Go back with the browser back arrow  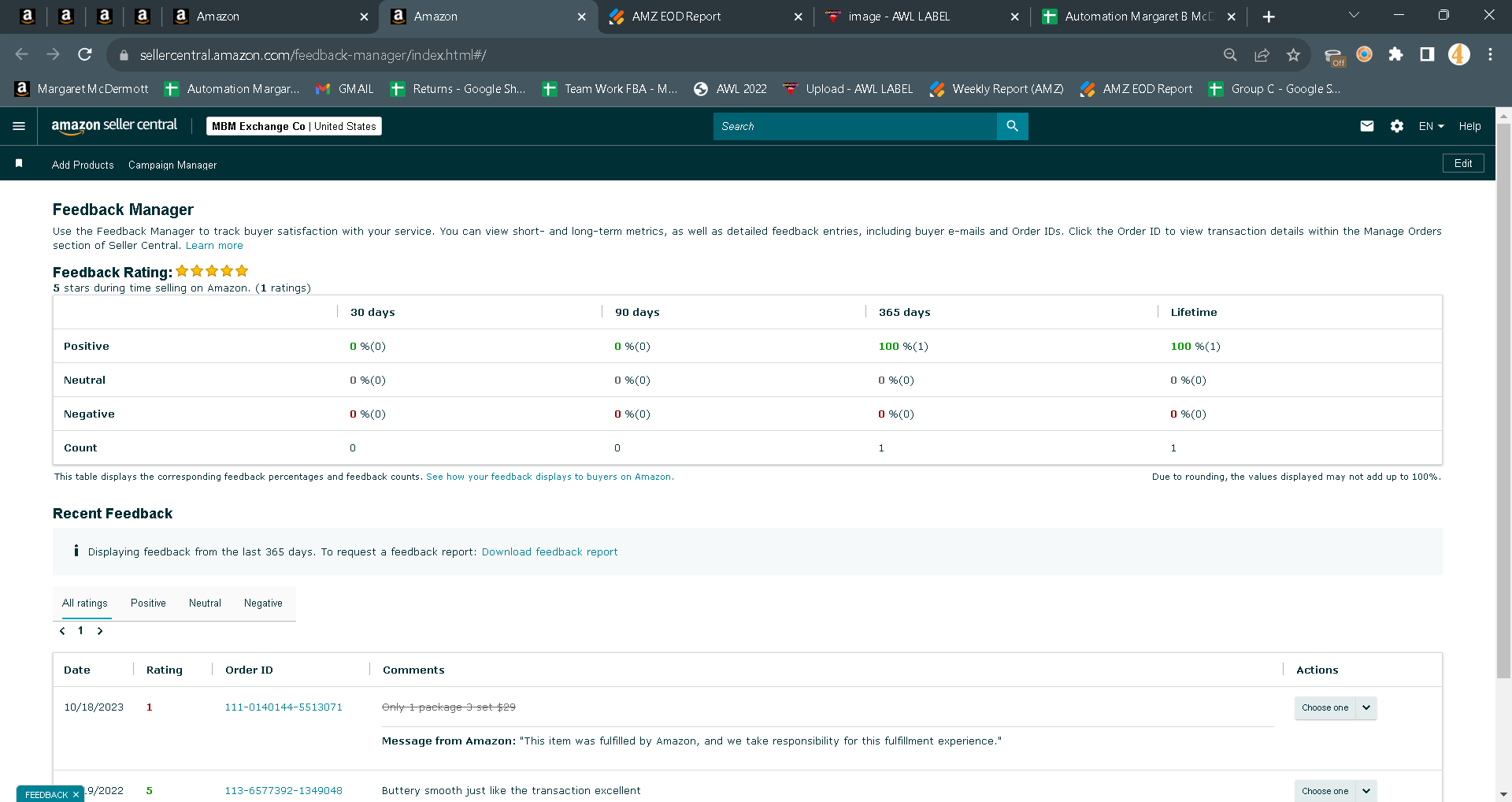22,54
